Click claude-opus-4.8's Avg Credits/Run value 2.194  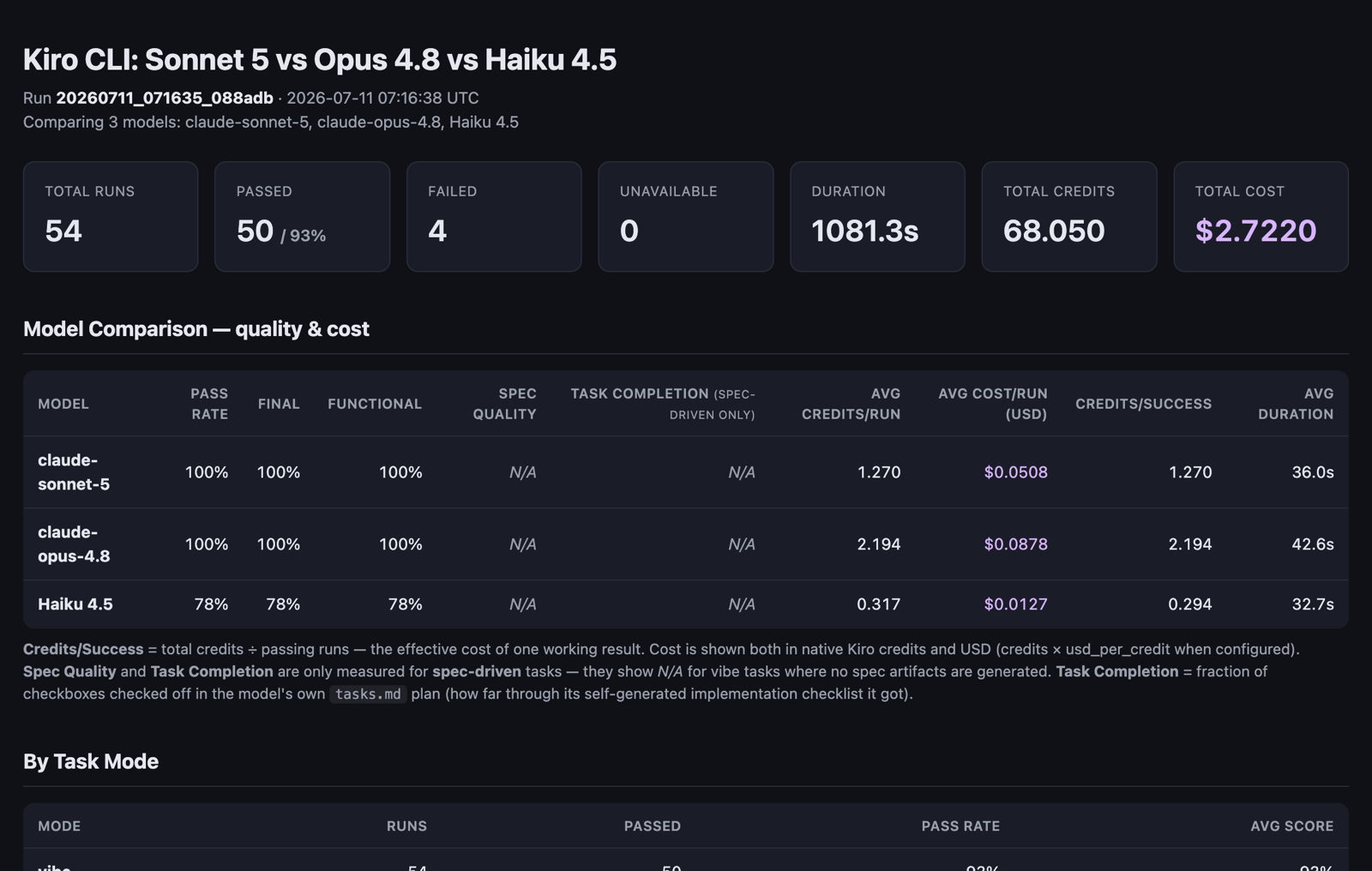pyautogui.click(x=879, y=544)
